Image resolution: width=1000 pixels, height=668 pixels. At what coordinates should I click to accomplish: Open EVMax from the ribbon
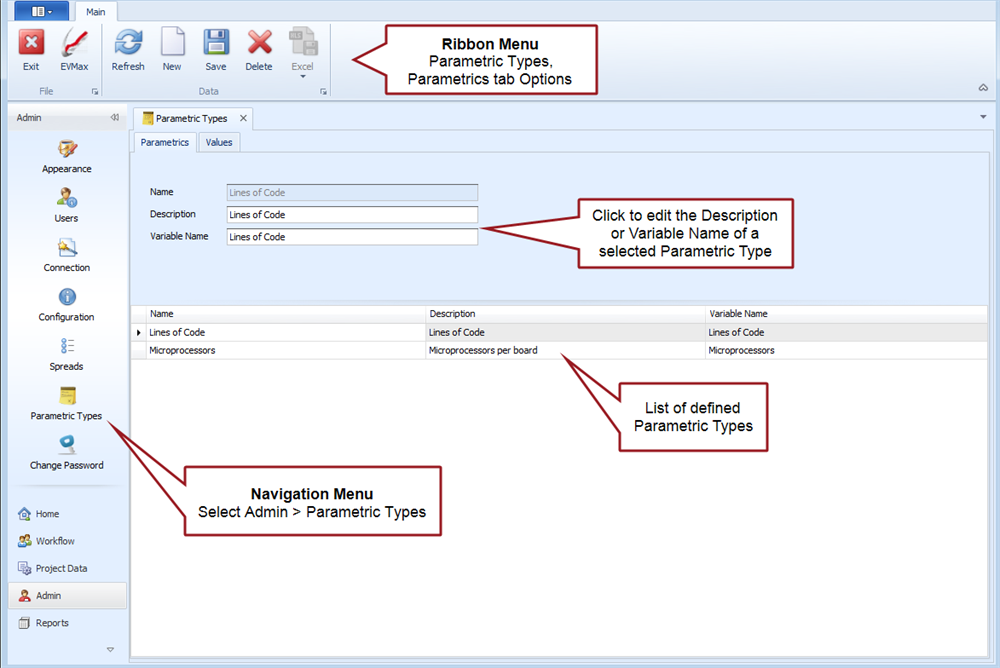coord(74,44)
